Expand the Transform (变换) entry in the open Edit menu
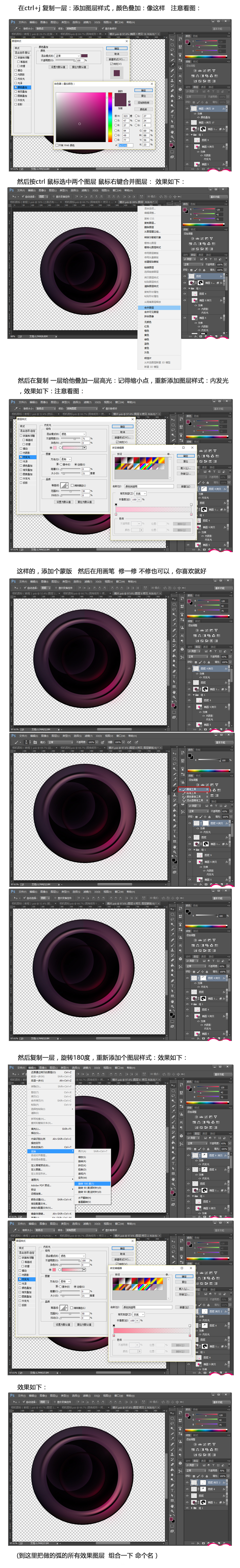 51,1152
